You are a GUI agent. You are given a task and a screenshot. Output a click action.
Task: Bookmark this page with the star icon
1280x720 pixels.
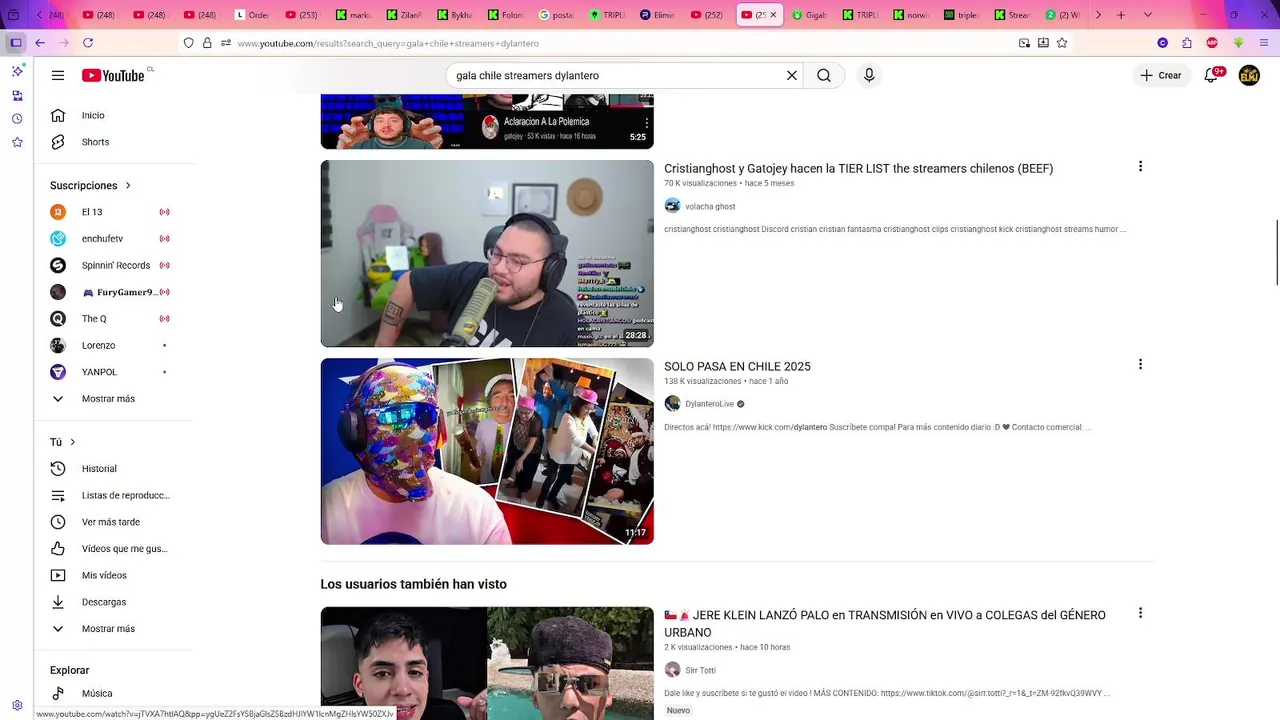pos(1062,43)
